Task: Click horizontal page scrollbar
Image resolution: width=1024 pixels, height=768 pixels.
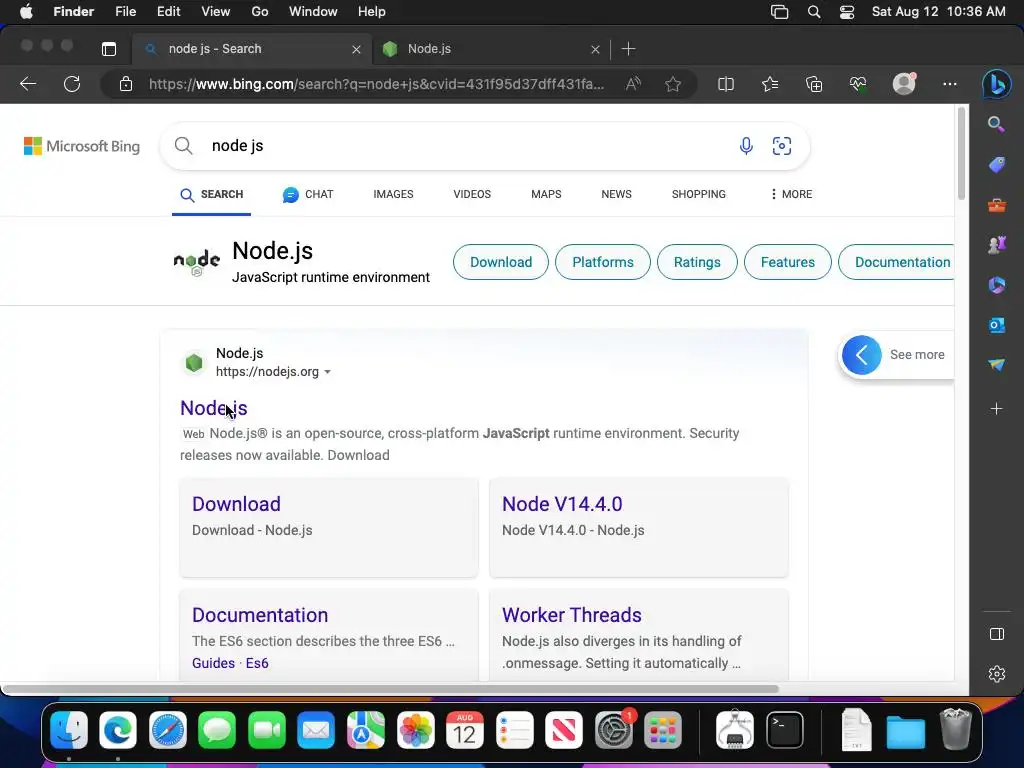Action: [391, 689]
